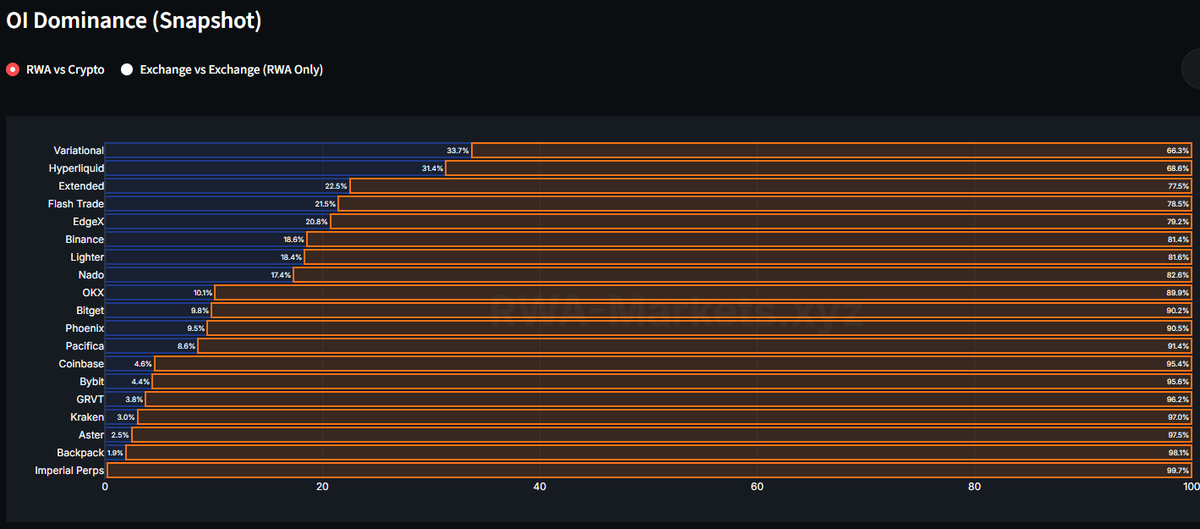The image size is (1200, 529).
Task: Click the Backpack axis label
Action: [80, 452]
